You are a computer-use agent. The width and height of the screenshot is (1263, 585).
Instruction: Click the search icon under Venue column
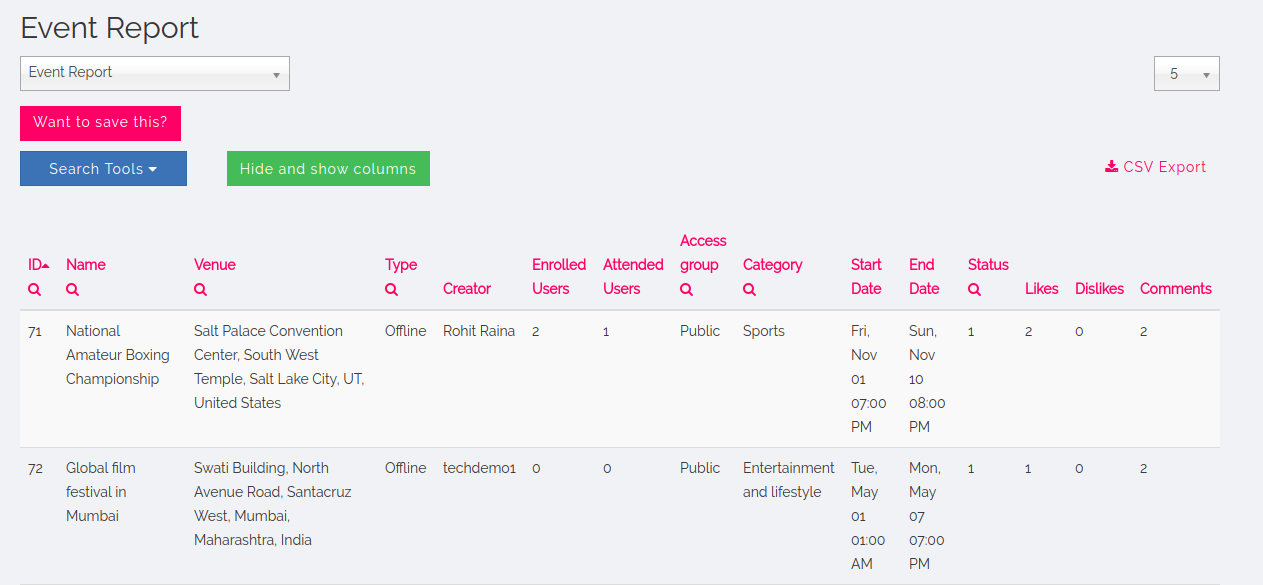(201, 290)
